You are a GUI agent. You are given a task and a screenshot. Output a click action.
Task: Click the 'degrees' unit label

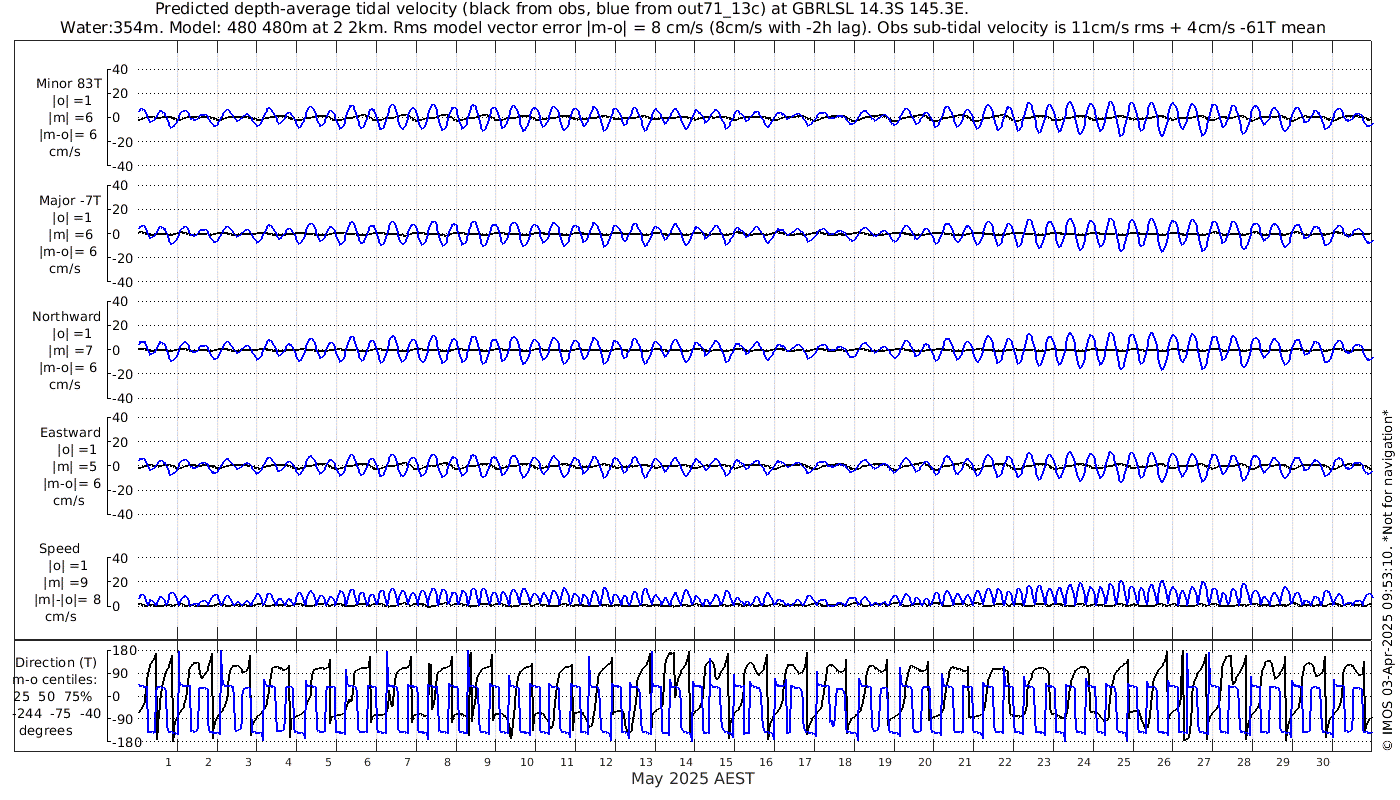point(46,731)
